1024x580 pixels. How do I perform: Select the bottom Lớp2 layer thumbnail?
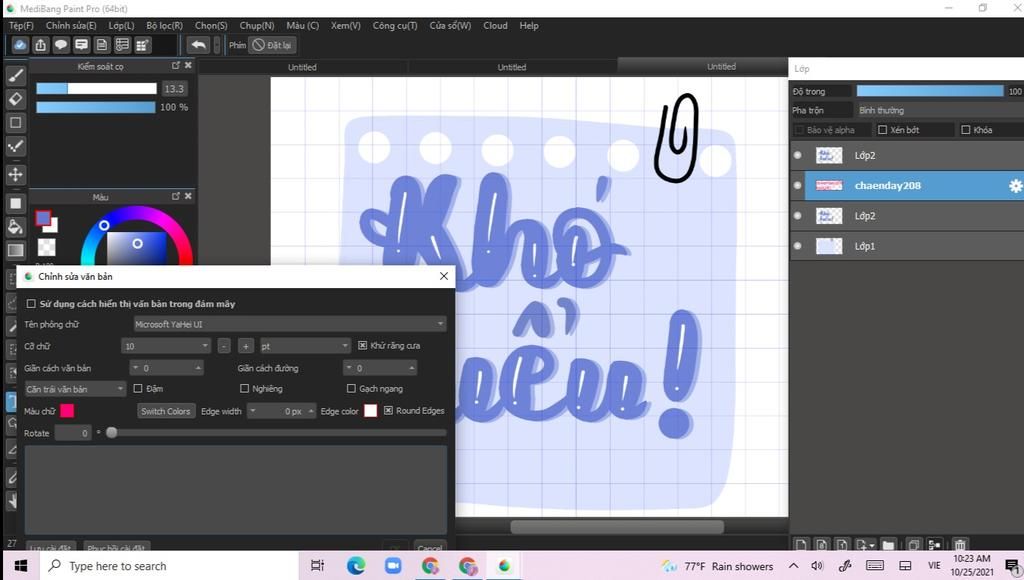coord(829,216)
